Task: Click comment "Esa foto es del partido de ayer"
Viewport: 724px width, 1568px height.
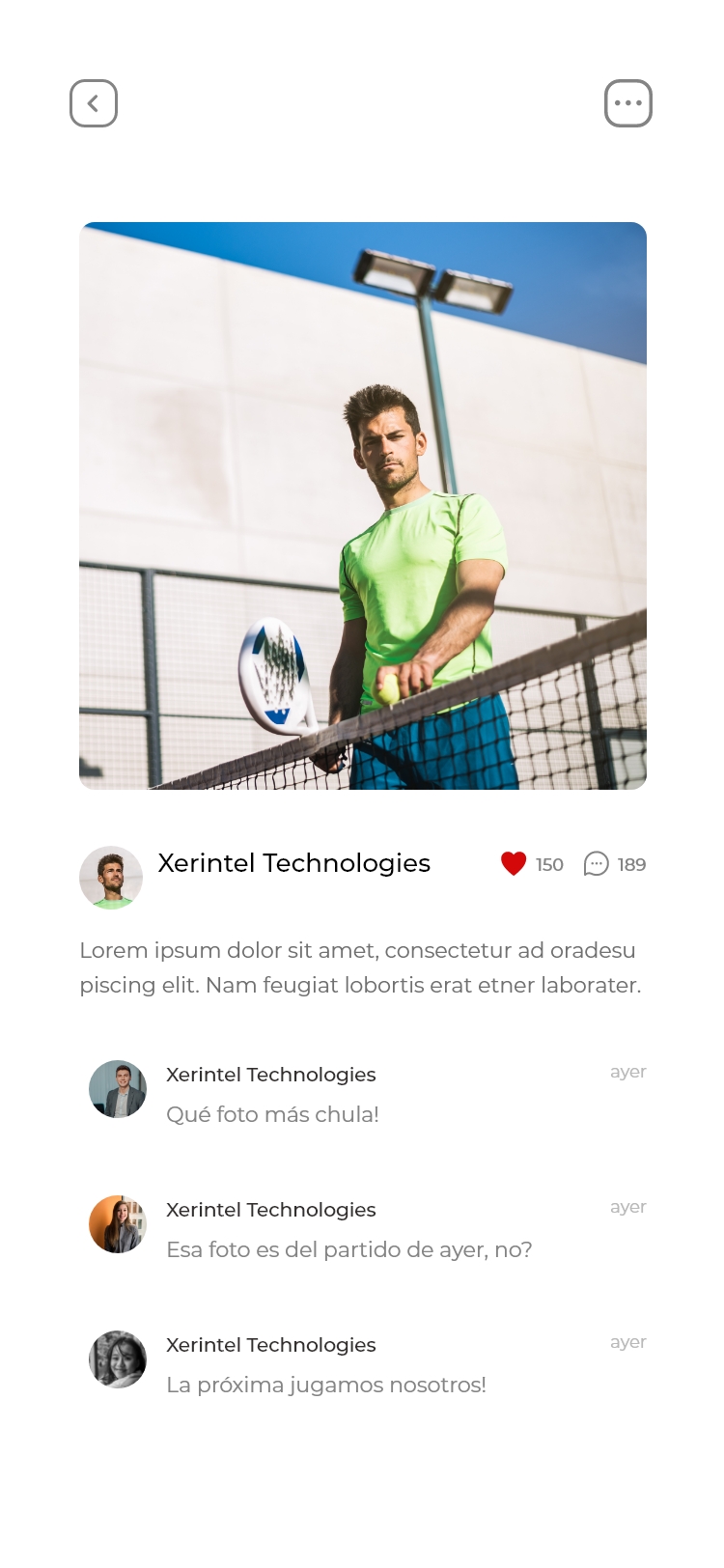Action: [349, 1249]
